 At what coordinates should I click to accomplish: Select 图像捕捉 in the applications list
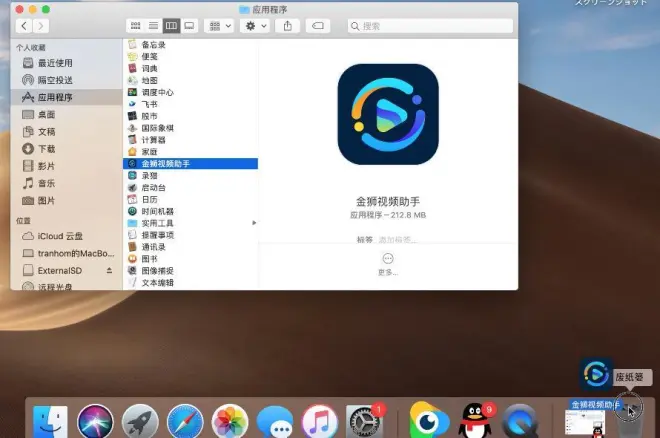pos(190,271)
